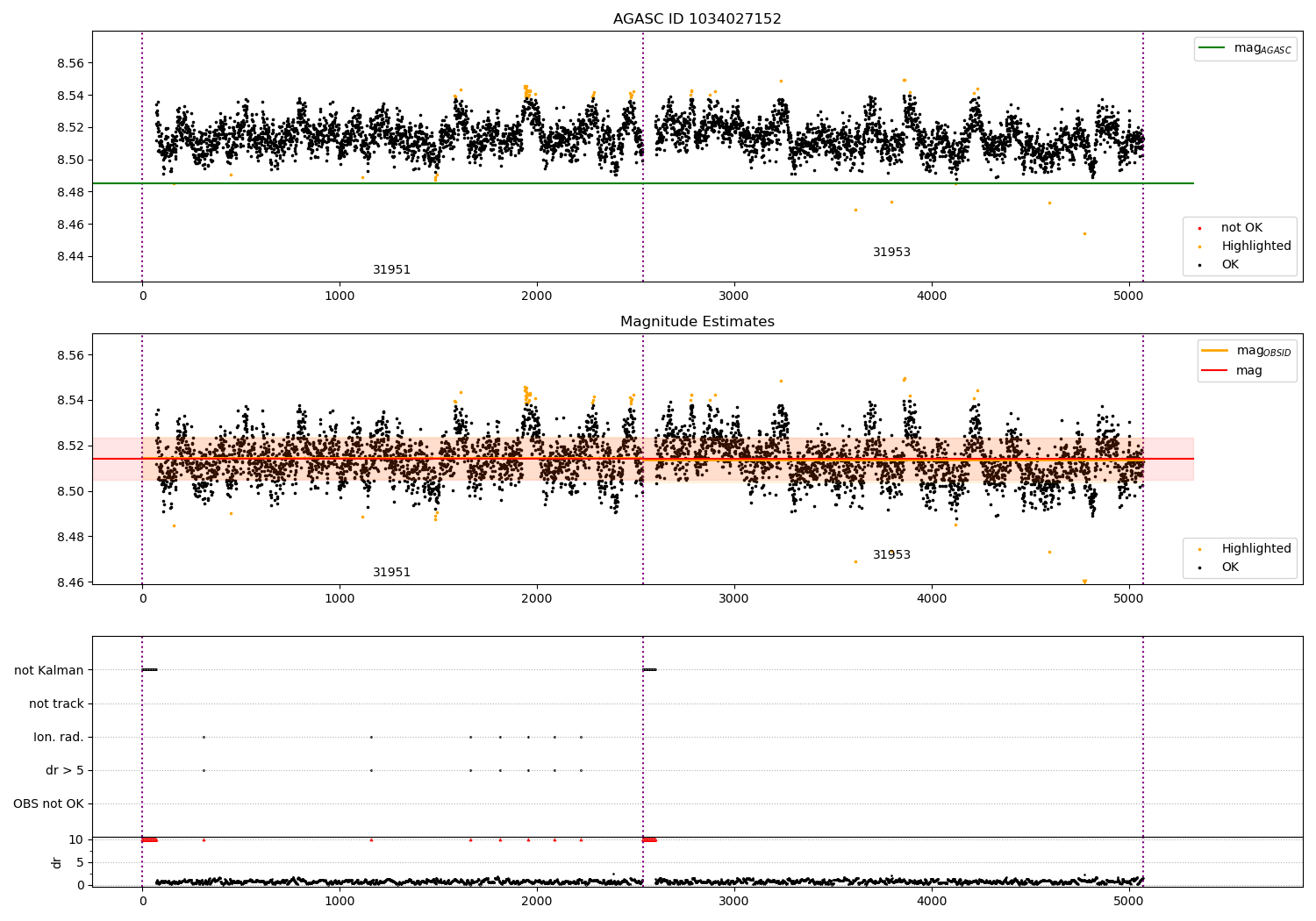Image resolution: width=1316 pixels, height=921 pixels.
Task: Click the 31951 label in the Magnitude Estimates plot
Action: pos(391,573)
